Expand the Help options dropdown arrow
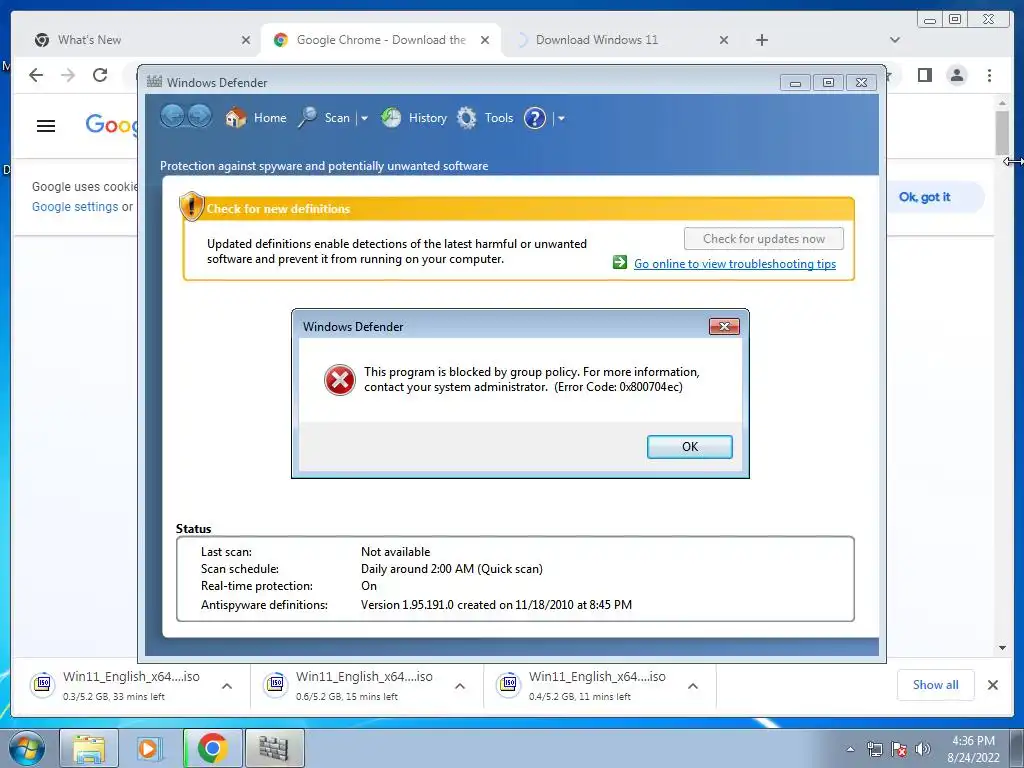 click(x=561, y=118)
